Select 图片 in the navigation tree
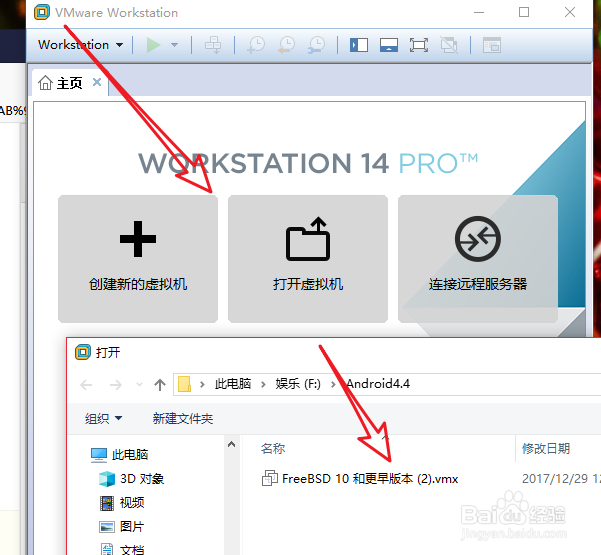This screenshot has width=601, height=555. coord(122,527)
